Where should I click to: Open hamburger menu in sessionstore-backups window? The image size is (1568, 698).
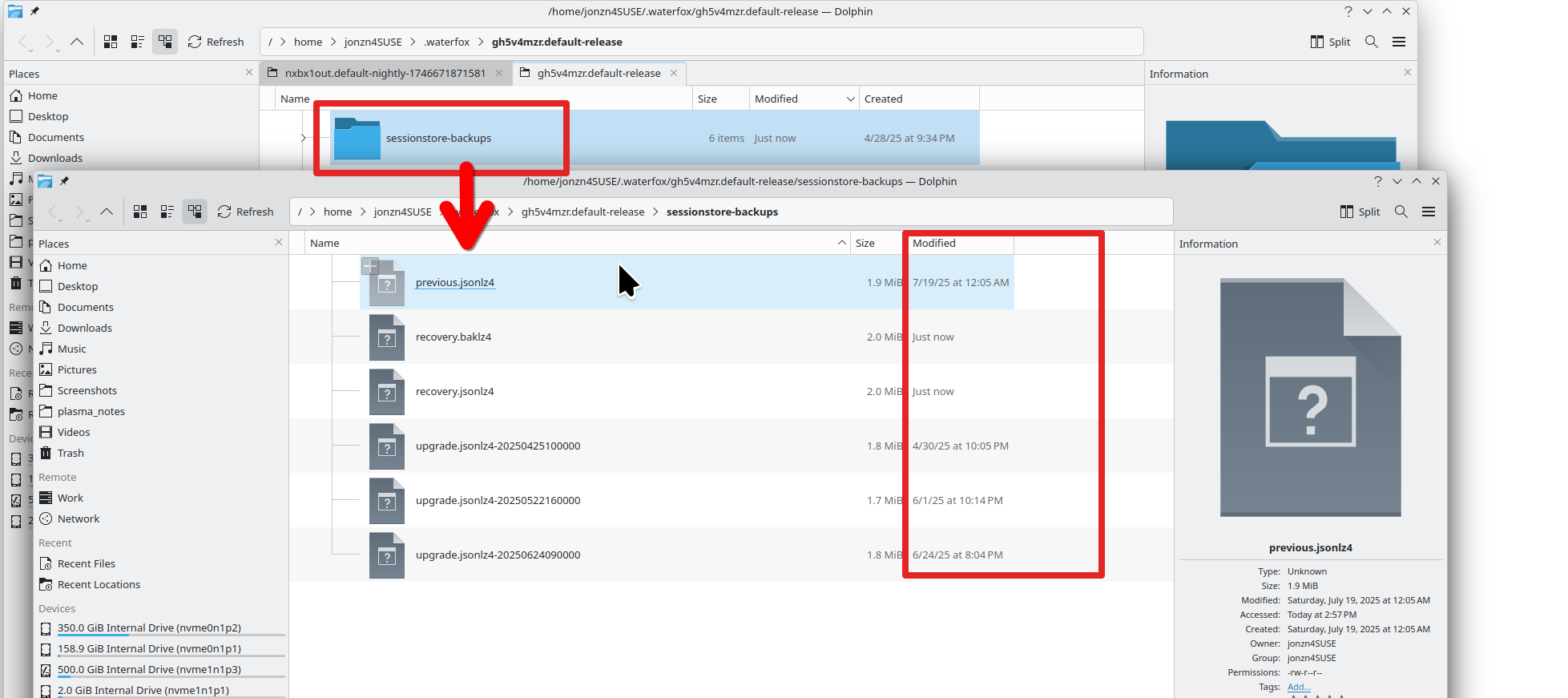click(1429, 212)
